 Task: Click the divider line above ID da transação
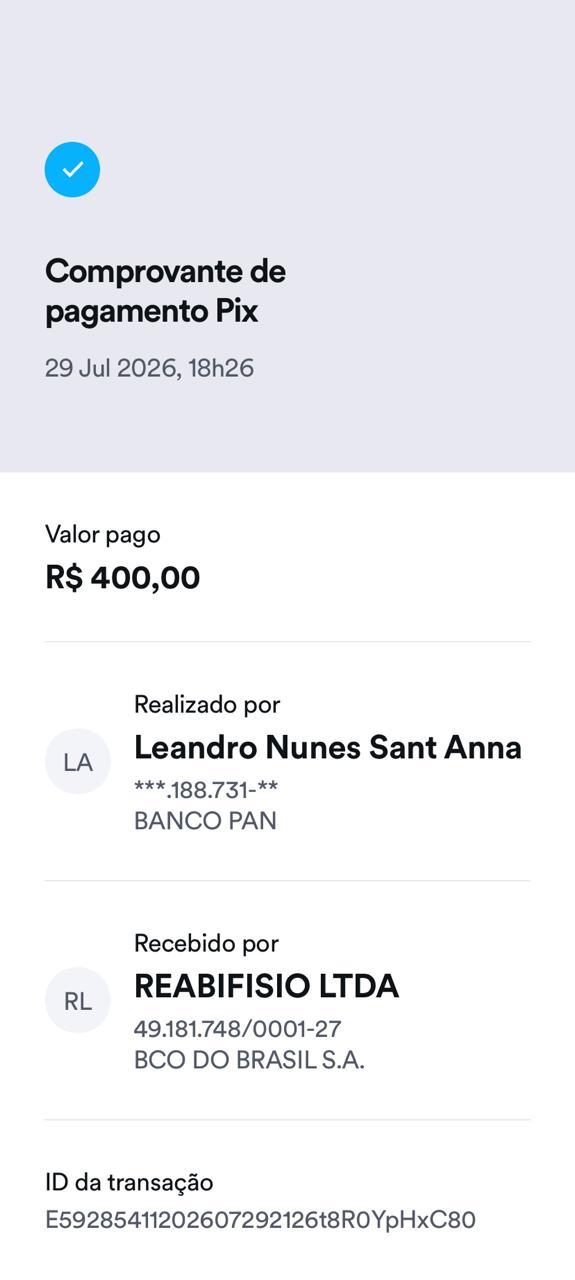pyautogui.click(x=287, y=1119)
